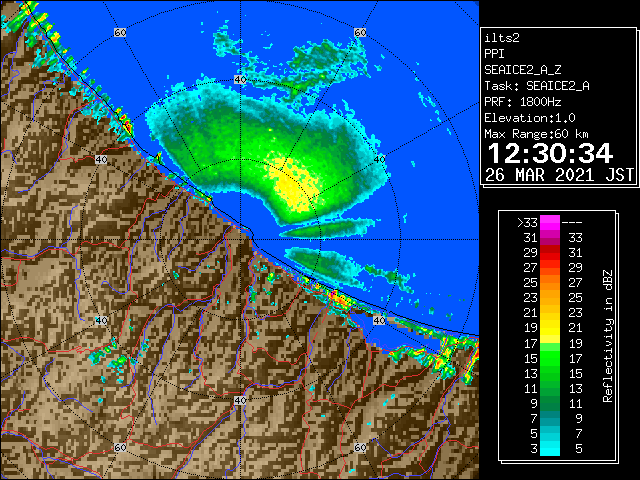The image size is (640, 480).
Task: Click the radar origin where crosshair lines meet
Action: tap(240, 240)
